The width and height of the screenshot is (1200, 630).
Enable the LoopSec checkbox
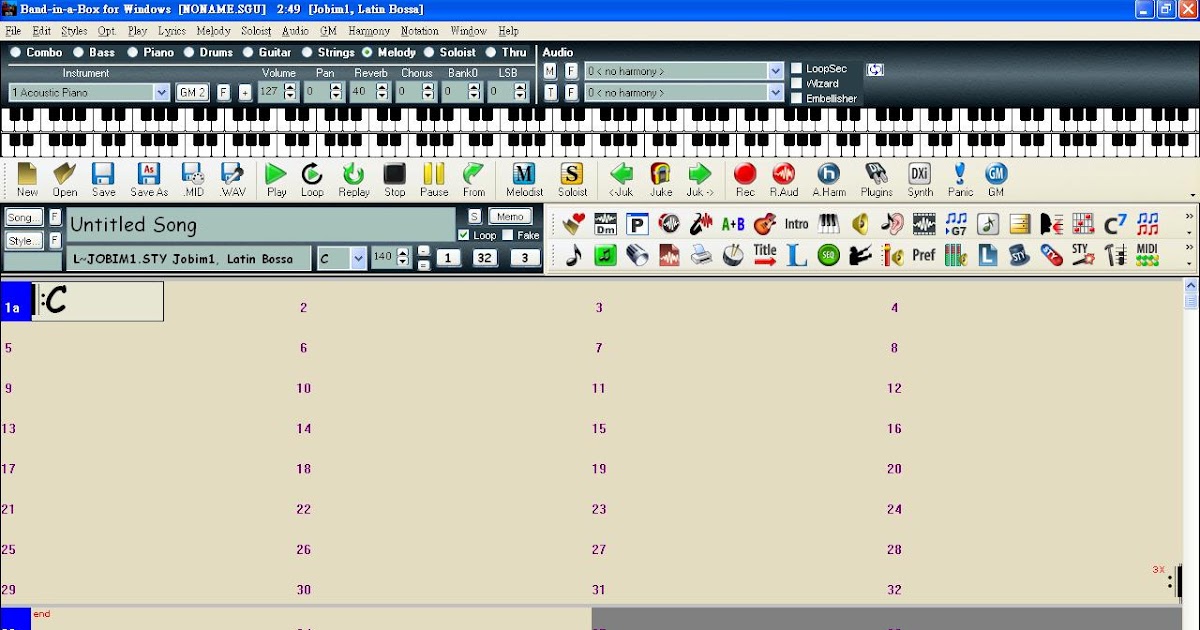tap(797, 69)
